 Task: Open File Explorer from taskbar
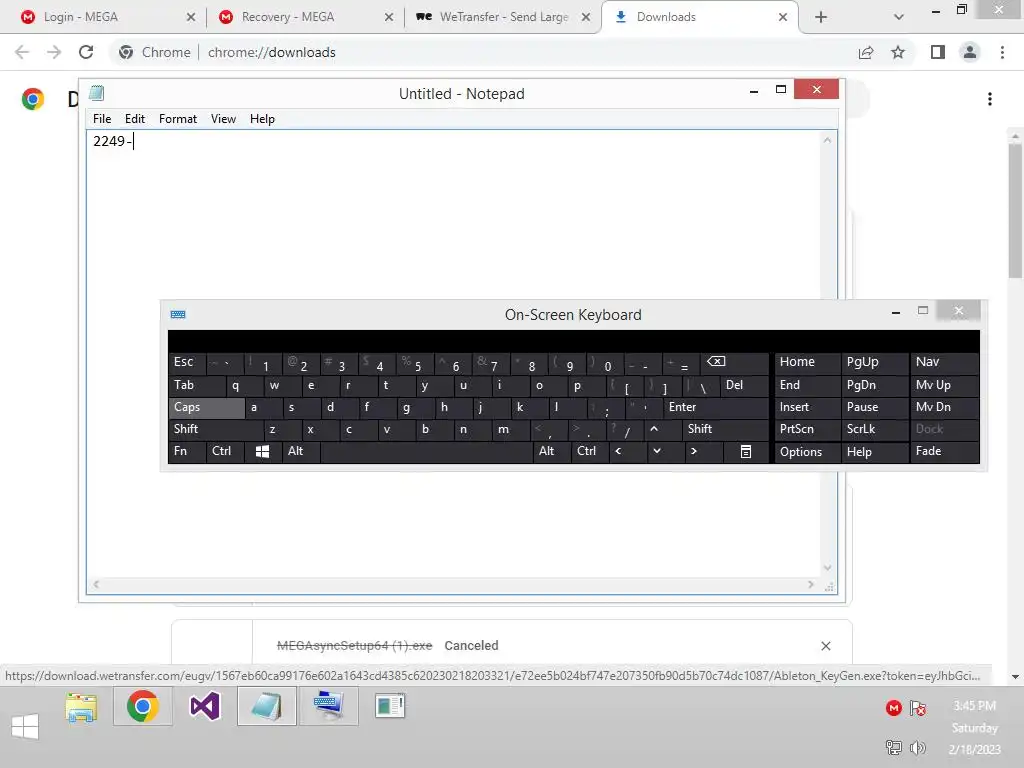81,707
